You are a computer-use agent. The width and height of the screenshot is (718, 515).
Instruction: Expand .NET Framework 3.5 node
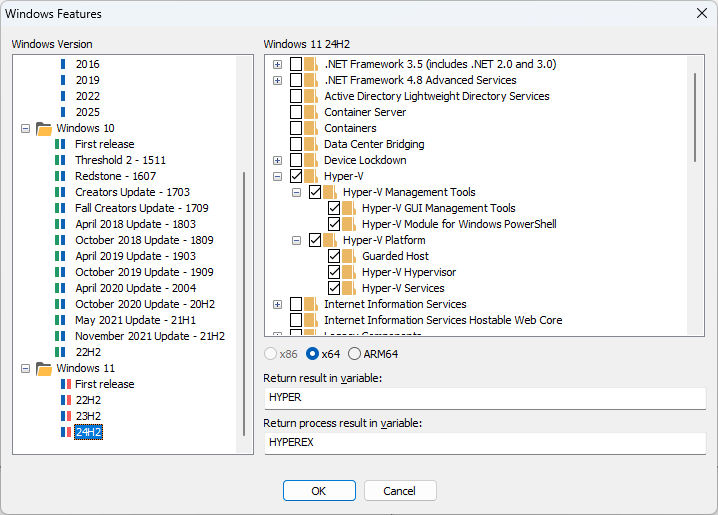pyautogui.click(x=277, y=65)
